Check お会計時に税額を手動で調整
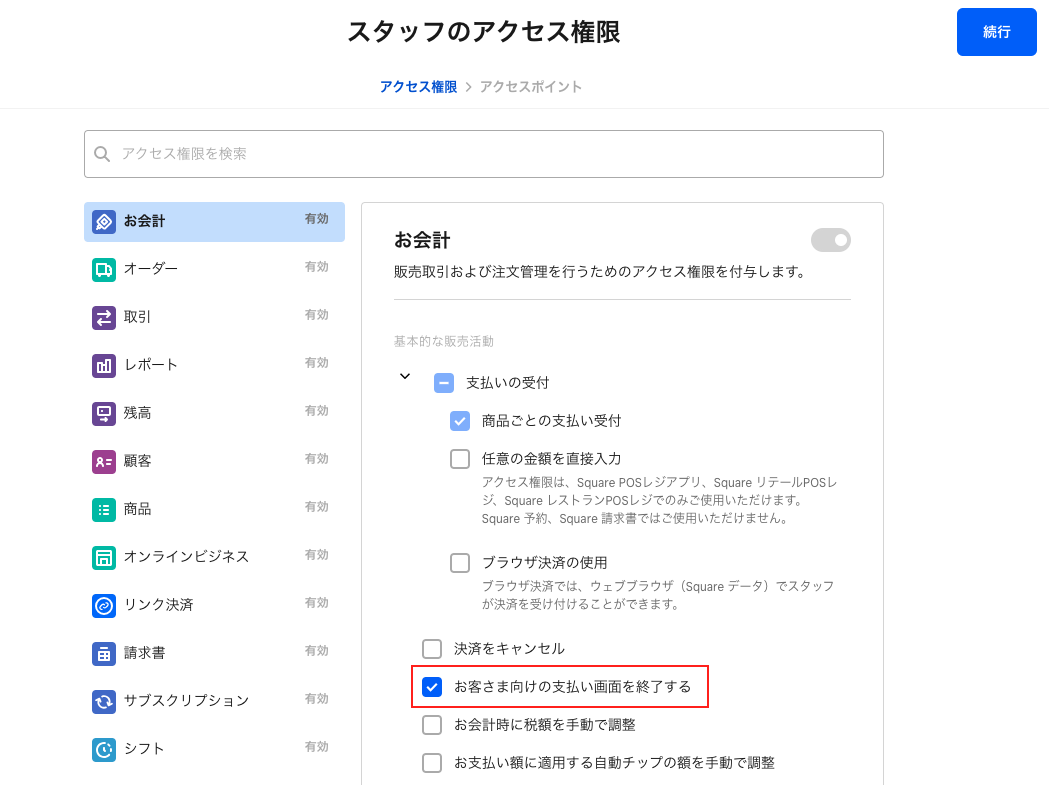The image size is (1049, 785). [x=432, y=725]
